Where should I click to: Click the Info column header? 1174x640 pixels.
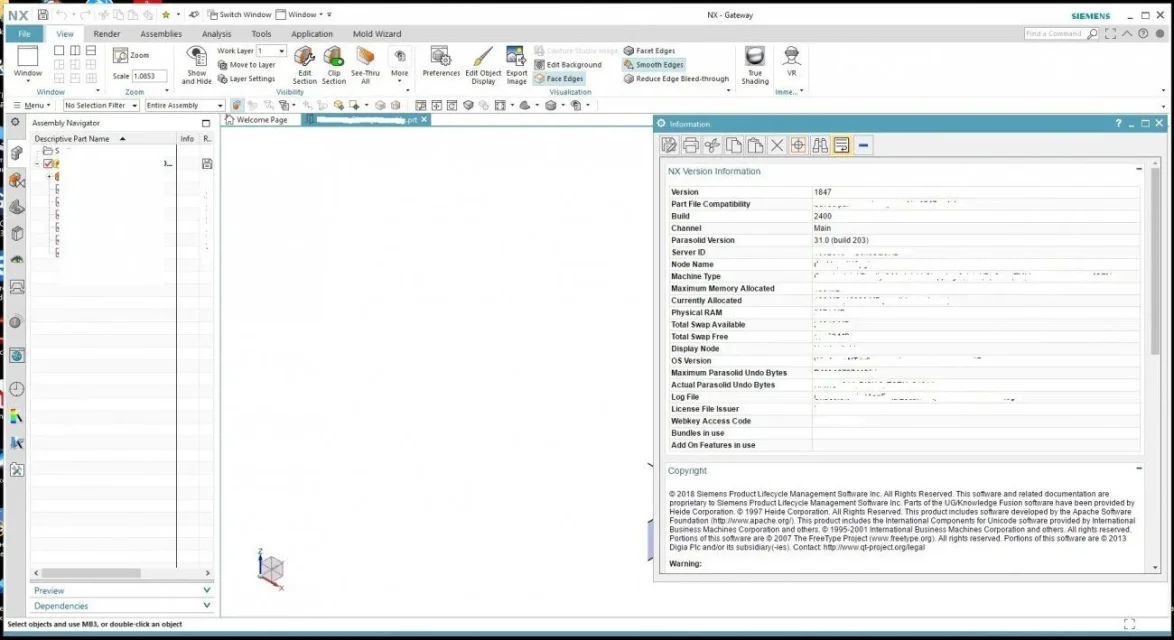click(187, 138)
